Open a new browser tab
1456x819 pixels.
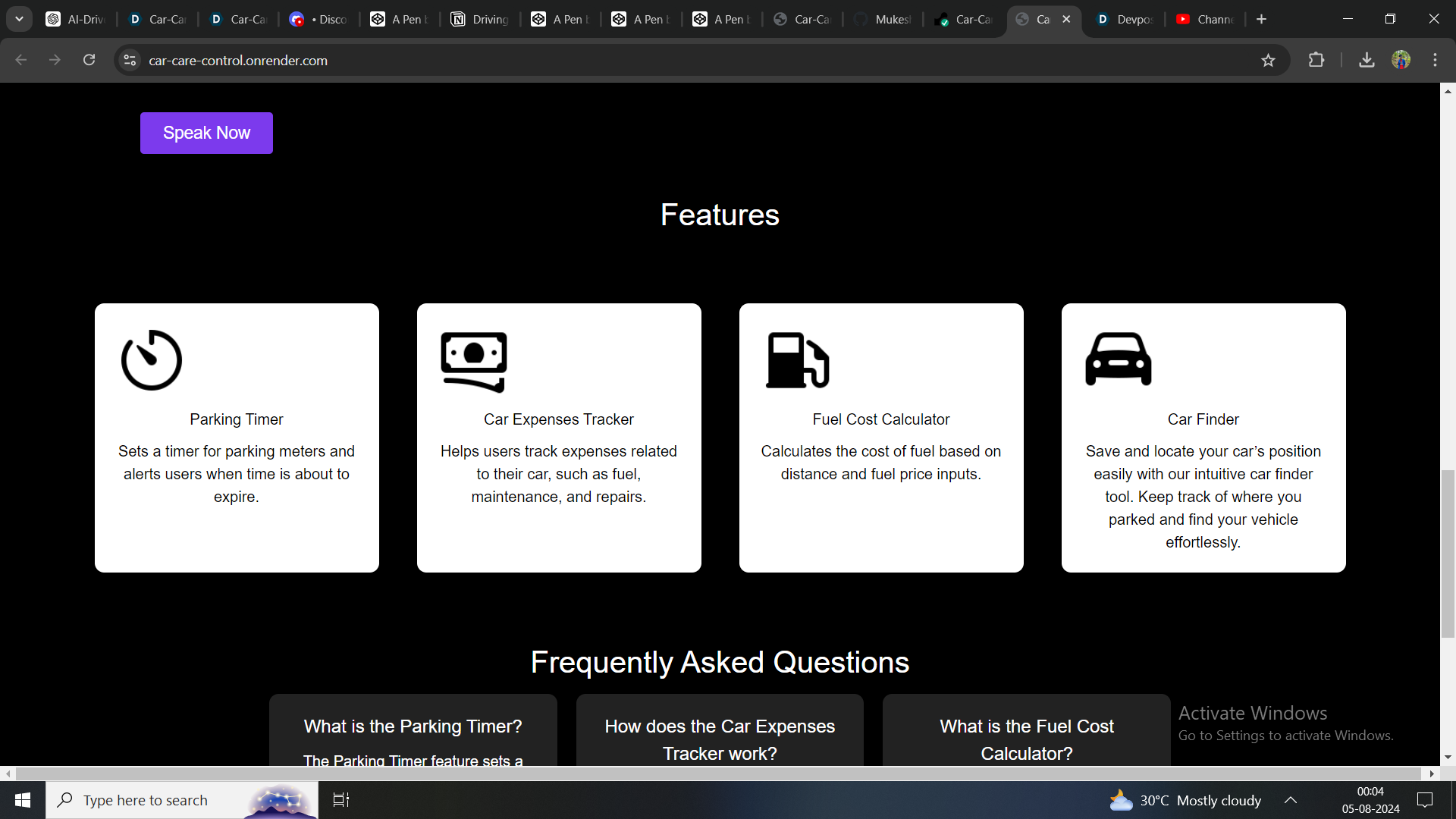pos(1261,20)
